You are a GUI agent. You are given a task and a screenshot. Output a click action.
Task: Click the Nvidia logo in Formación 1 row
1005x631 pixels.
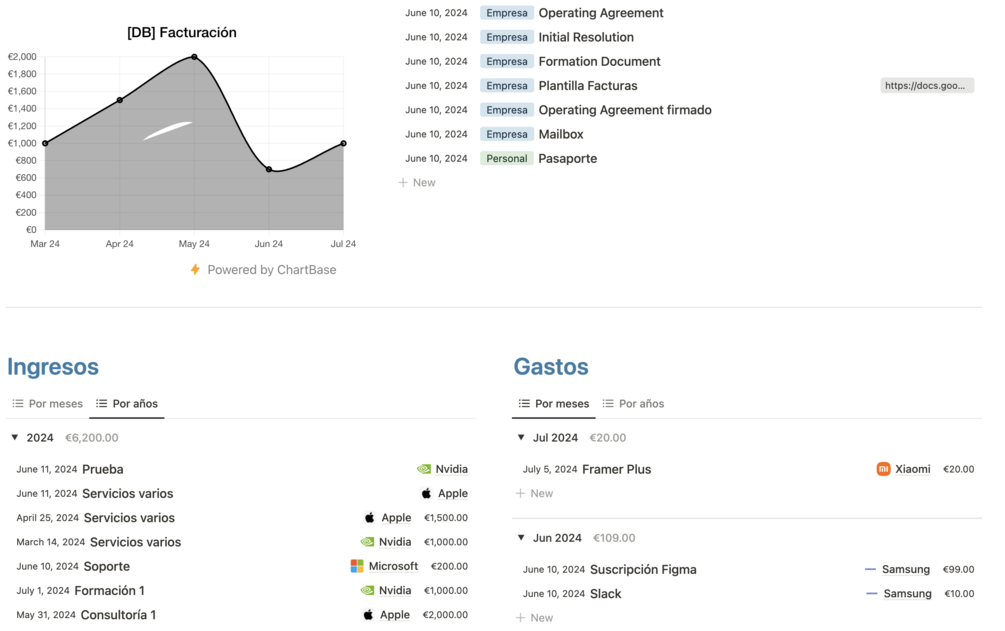[367, 591]
